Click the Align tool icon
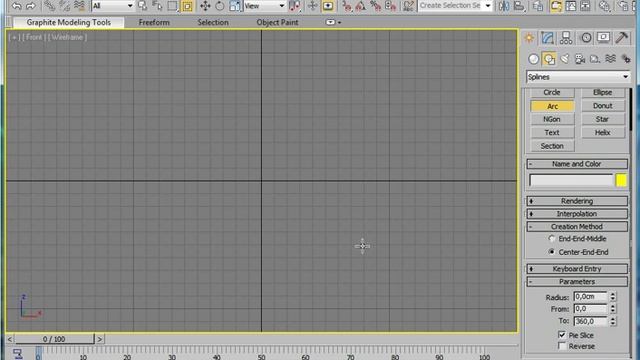Viewport: 640px width, 360px height. pos(519,6)
